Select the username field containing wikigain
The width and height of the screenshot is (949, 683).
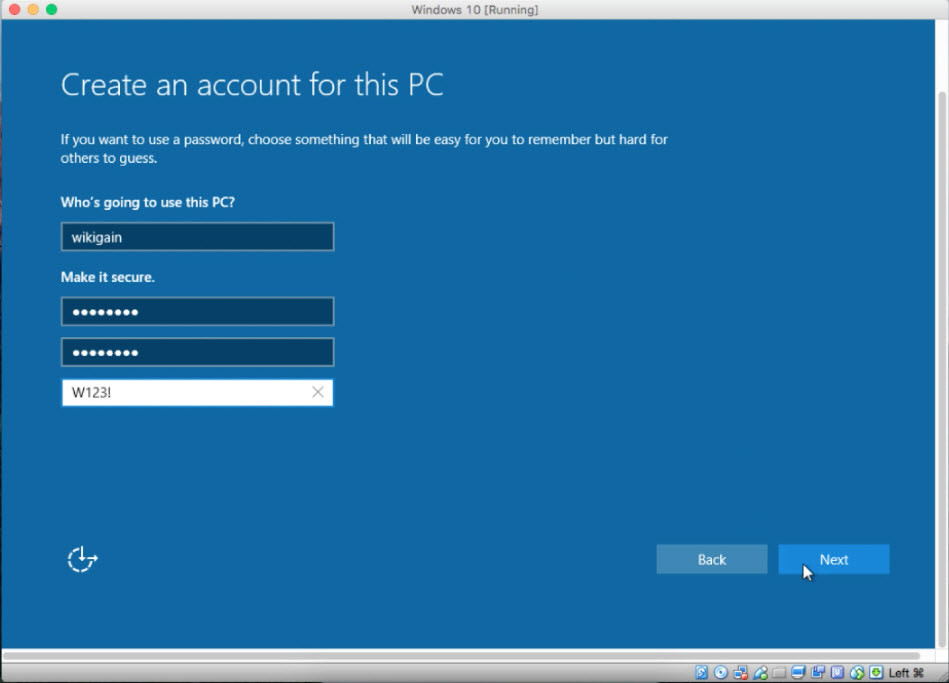197,237
